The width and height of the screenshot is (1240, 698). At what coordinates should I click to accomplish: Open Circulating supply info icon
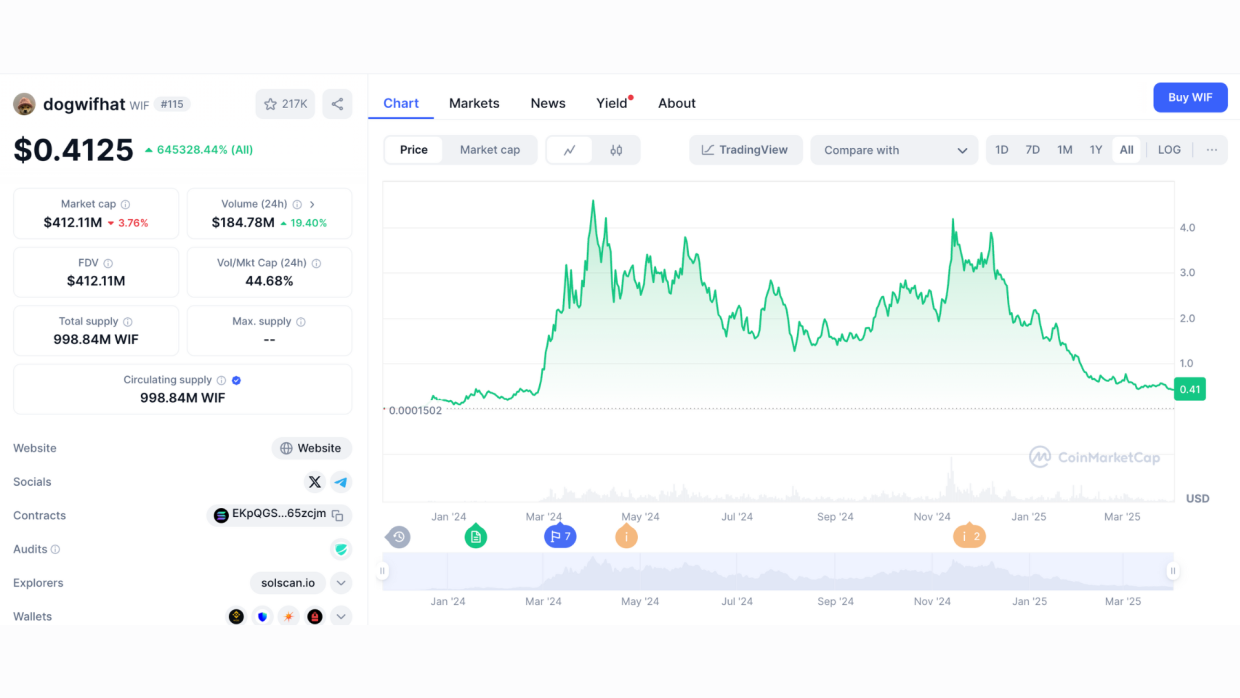(221, 380)
